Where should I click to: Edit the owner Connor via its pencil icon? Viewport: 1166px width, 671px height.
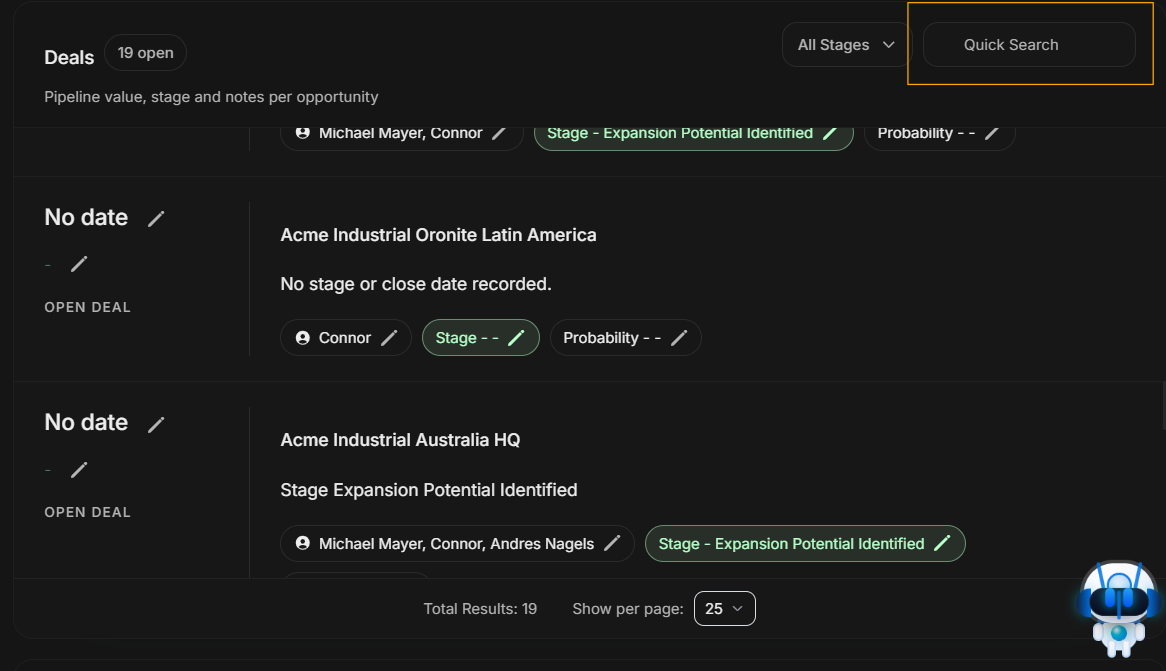389,338
